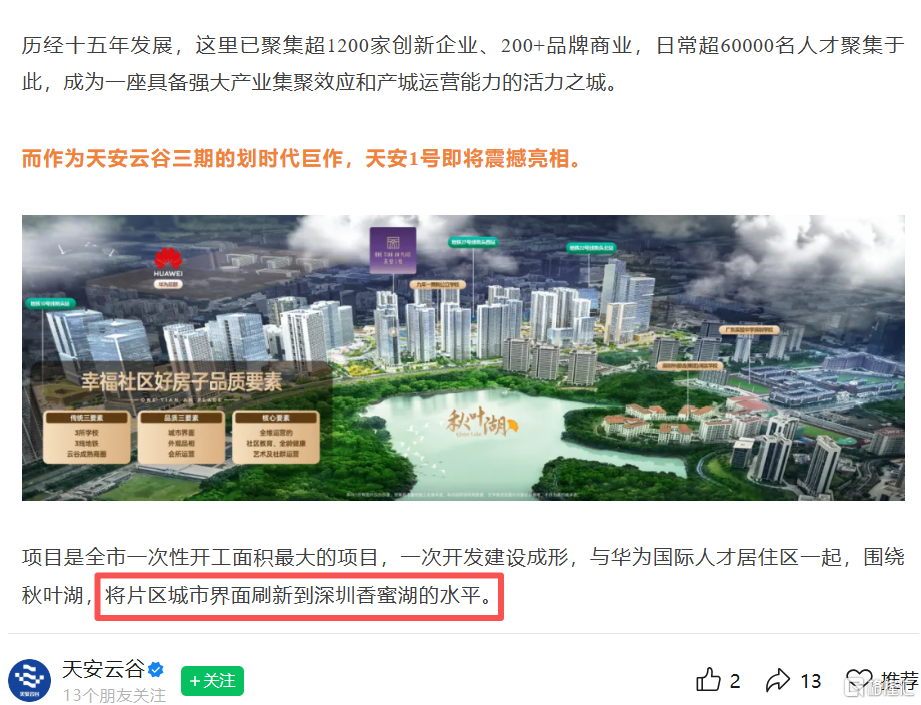
Task: Select the 核心要素 card in the image
Action: [x=276, y=438]
